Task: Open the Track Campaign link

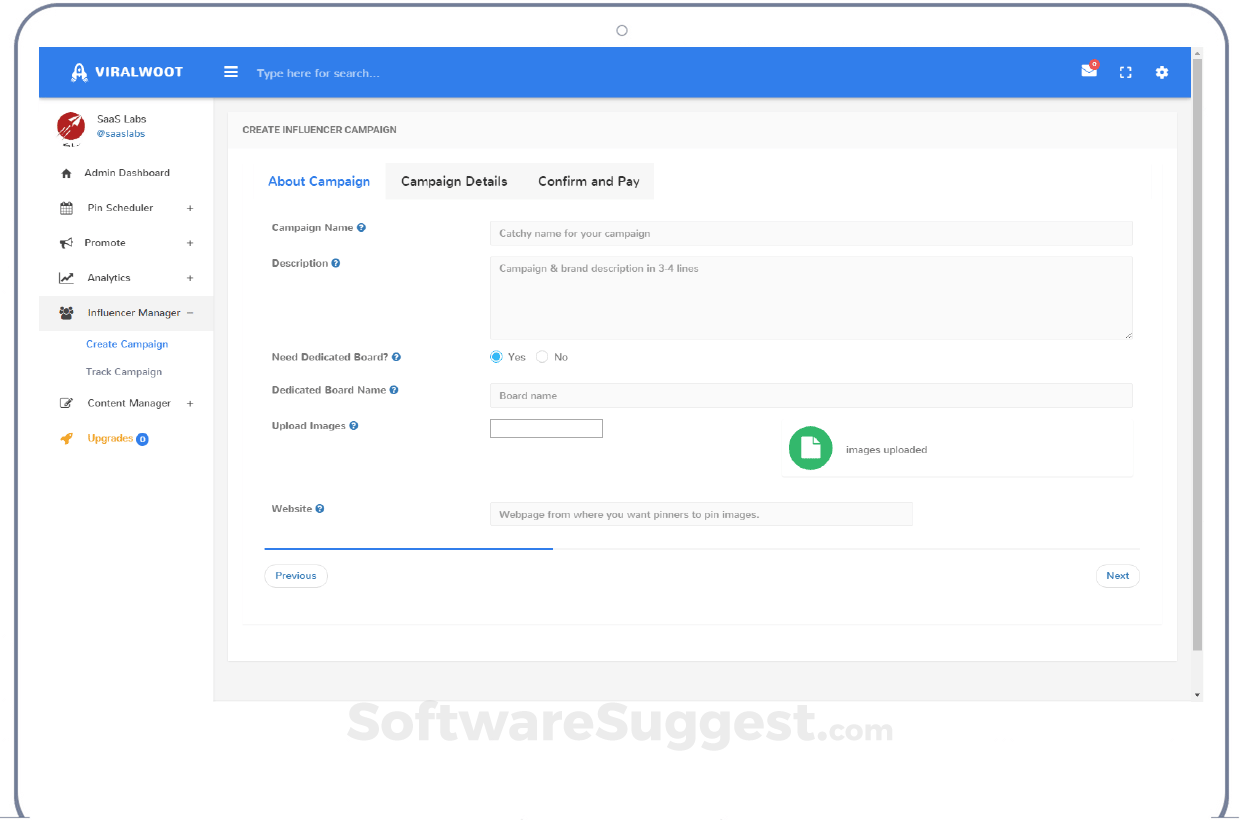Action: (x=124, y=372)
